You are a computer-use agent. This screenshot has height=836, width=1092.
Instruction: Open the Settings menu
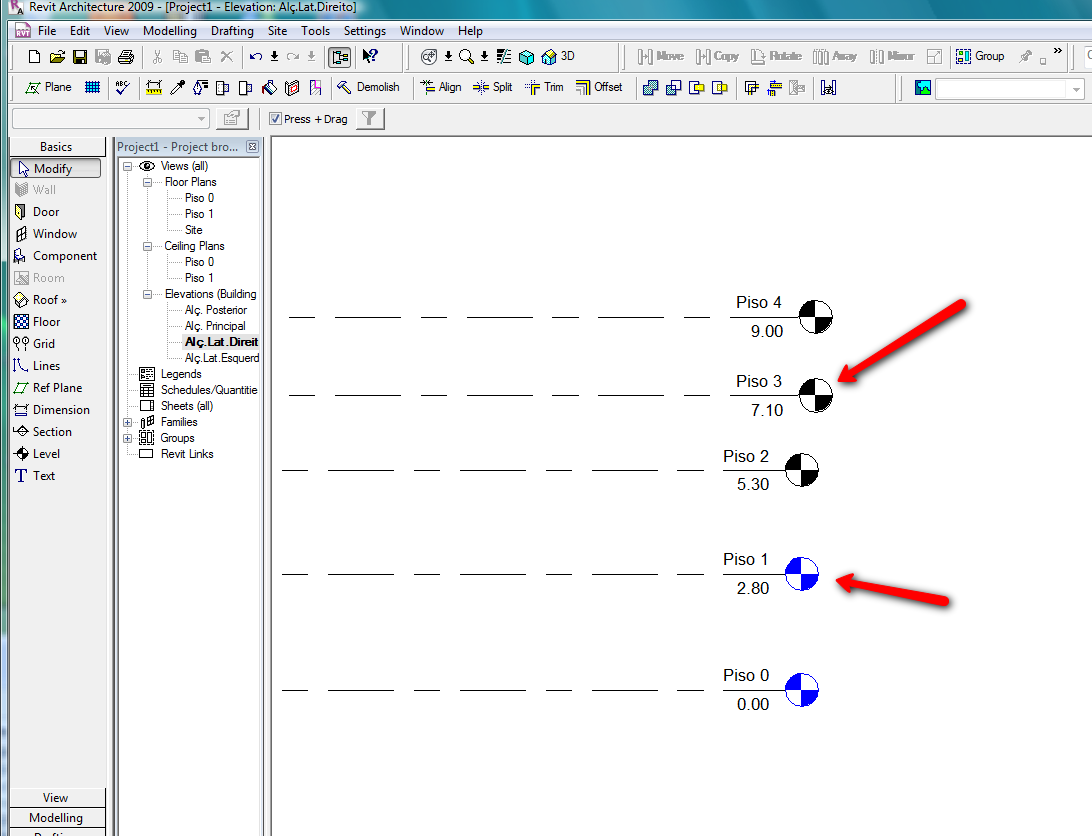pos(364,31)
